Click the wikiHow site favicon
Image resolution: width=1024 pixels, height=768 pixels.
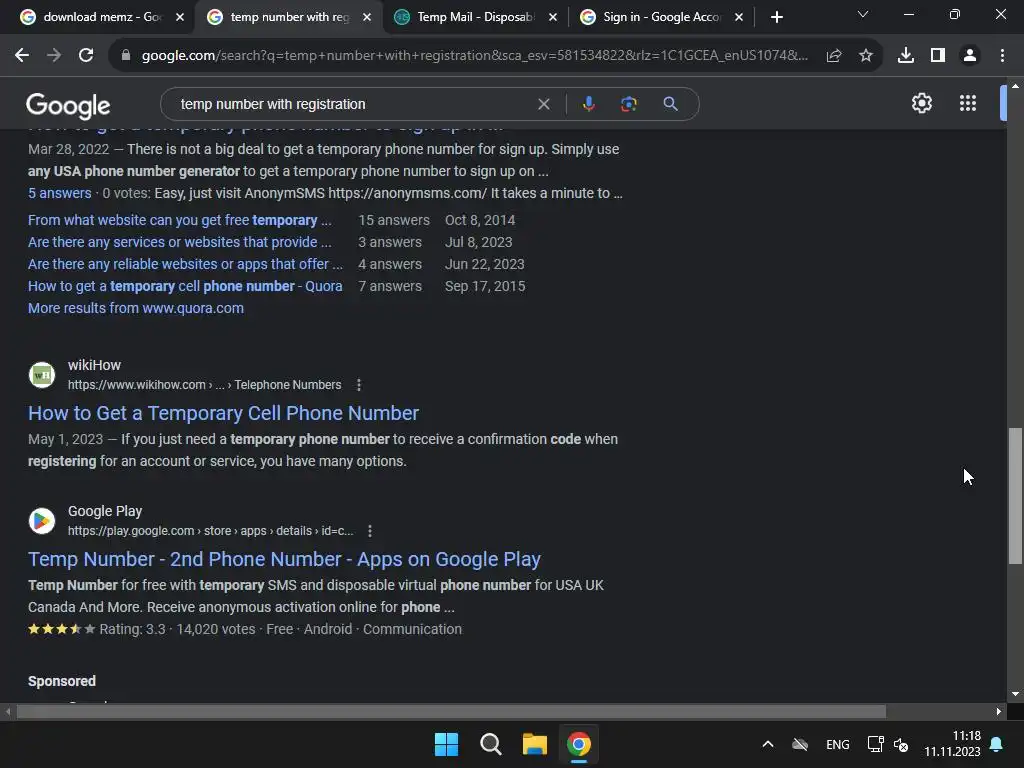point(42,375)
